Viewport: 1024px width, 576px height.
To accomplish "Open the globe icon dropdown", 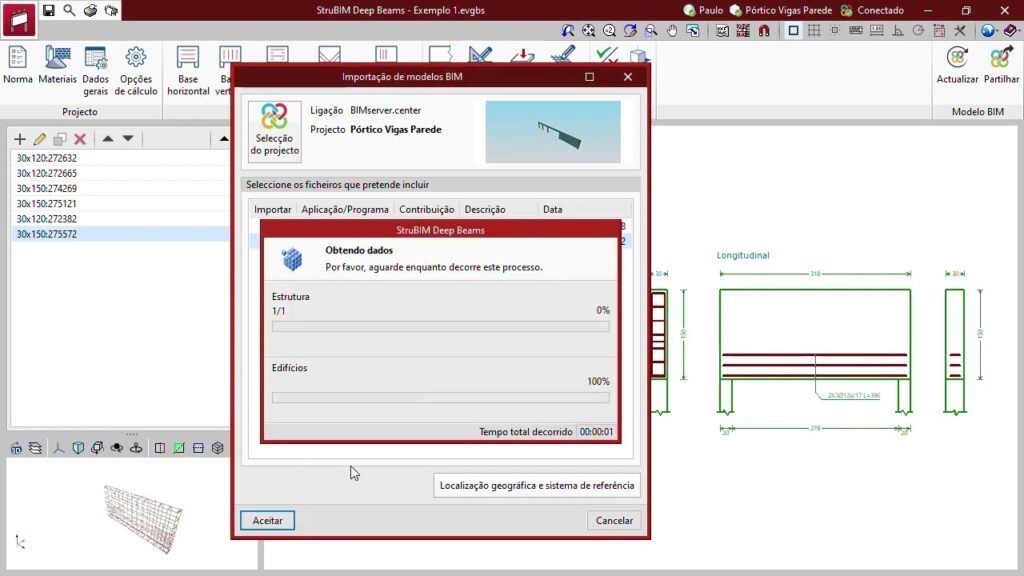I will point(989,31).
